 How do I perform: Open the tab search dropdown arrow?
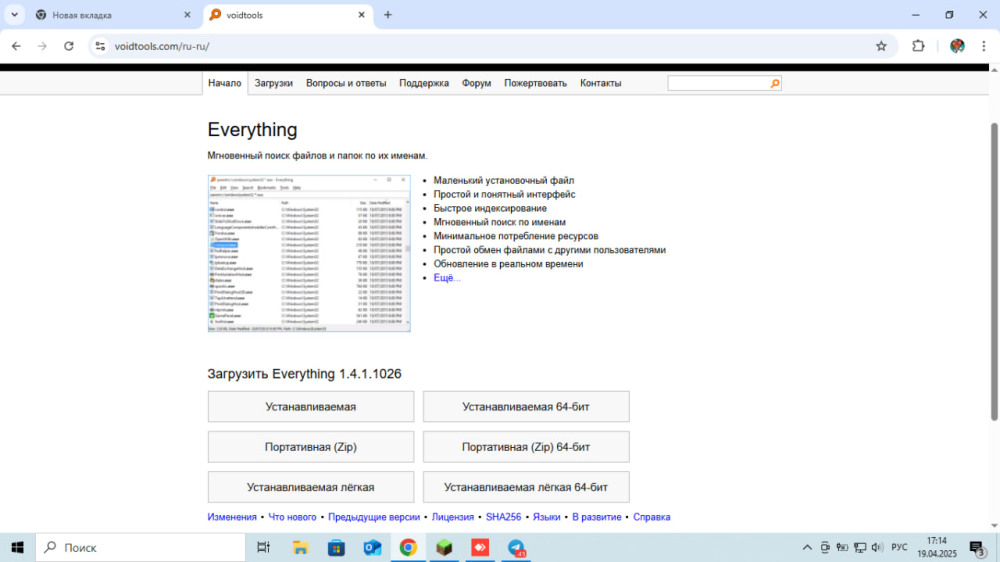[14, 15]
